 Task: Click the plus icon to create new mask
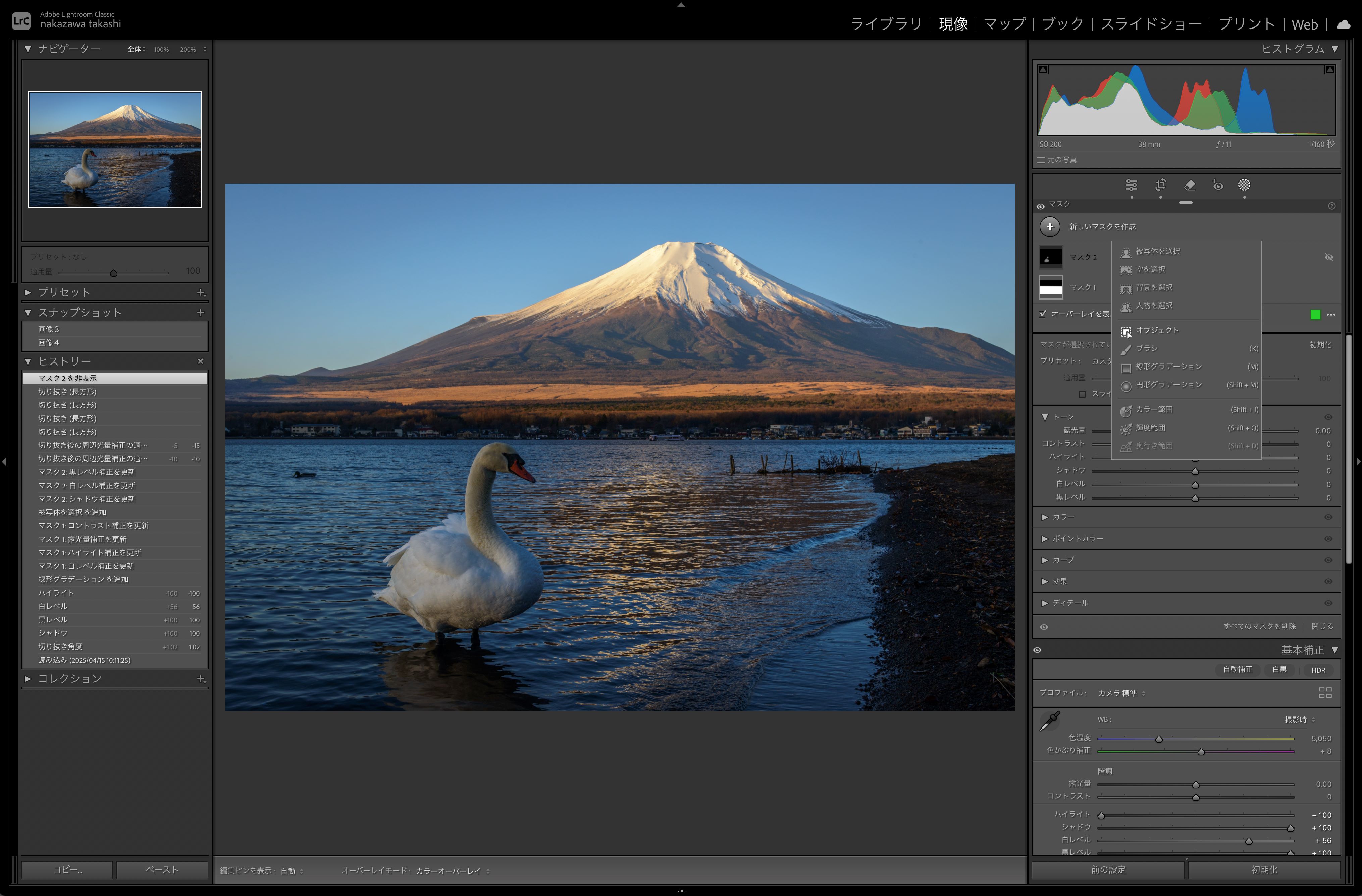[1050, 227]
